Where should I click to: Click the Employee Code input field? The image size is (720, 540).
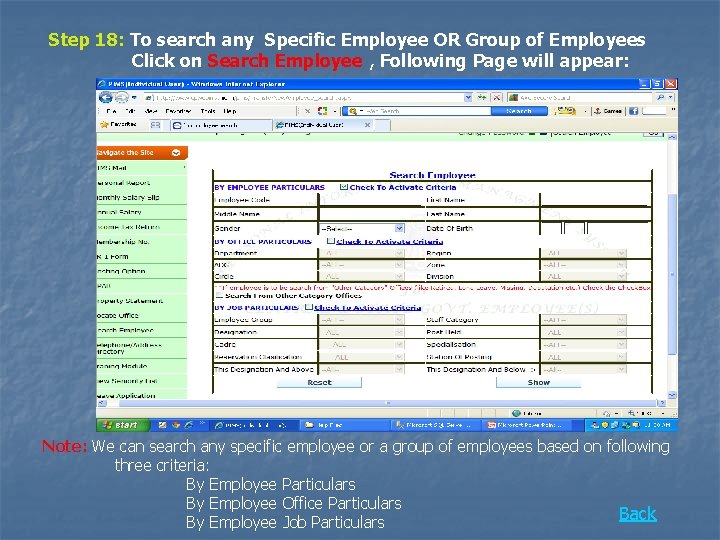(x=371, y=200)
